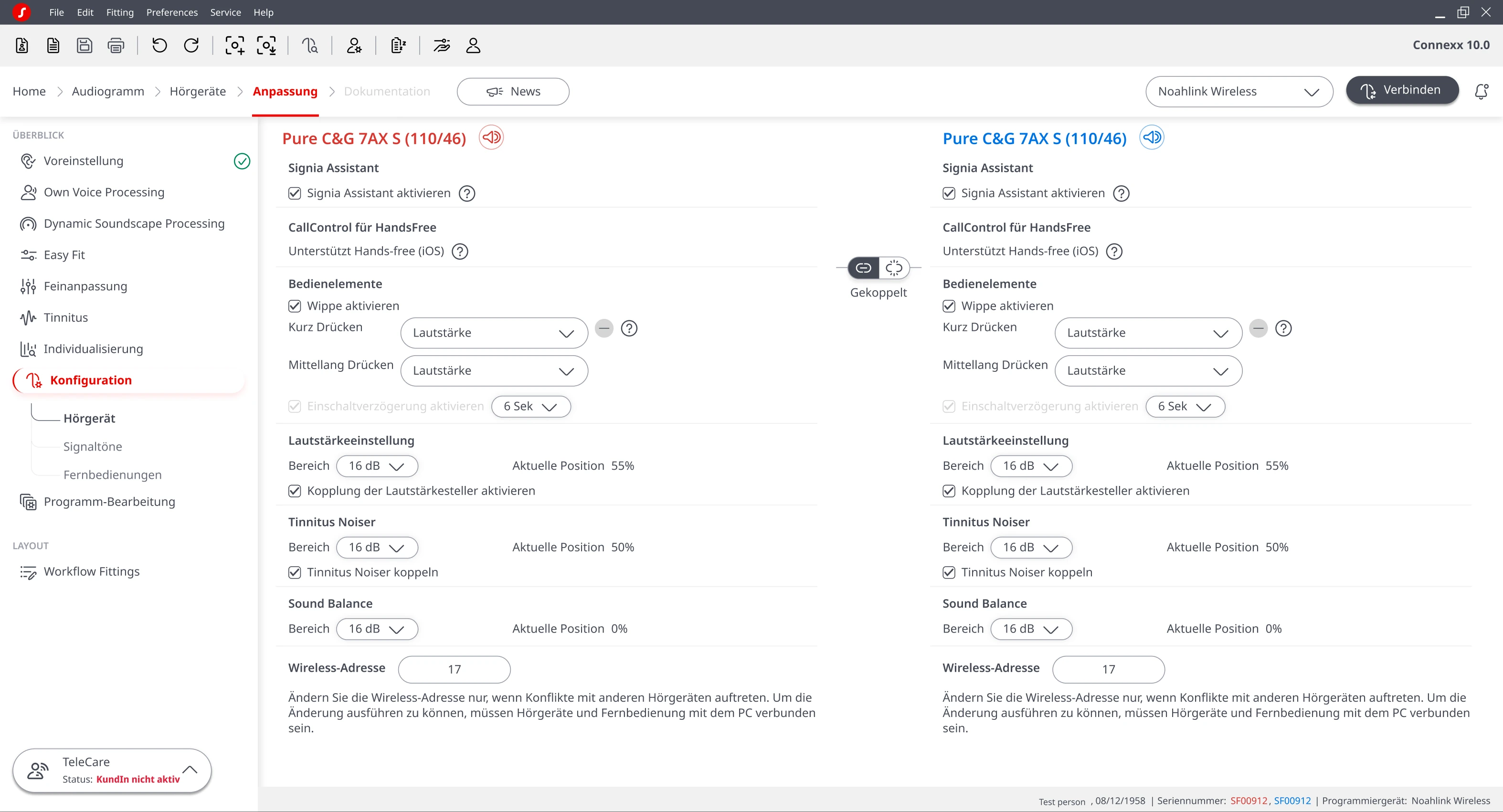Uncheck left Signia Assistant aktivieren checkbox

coord(295,193)
